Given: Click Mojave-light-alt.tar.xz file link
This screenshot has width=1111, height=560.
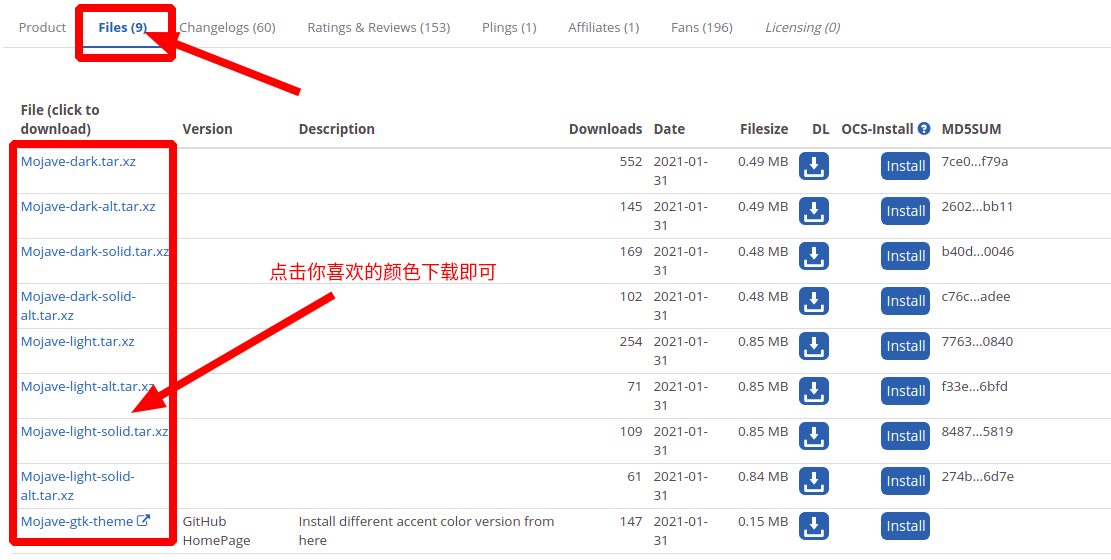Looking at the screenshot, I should click(87, 386).
